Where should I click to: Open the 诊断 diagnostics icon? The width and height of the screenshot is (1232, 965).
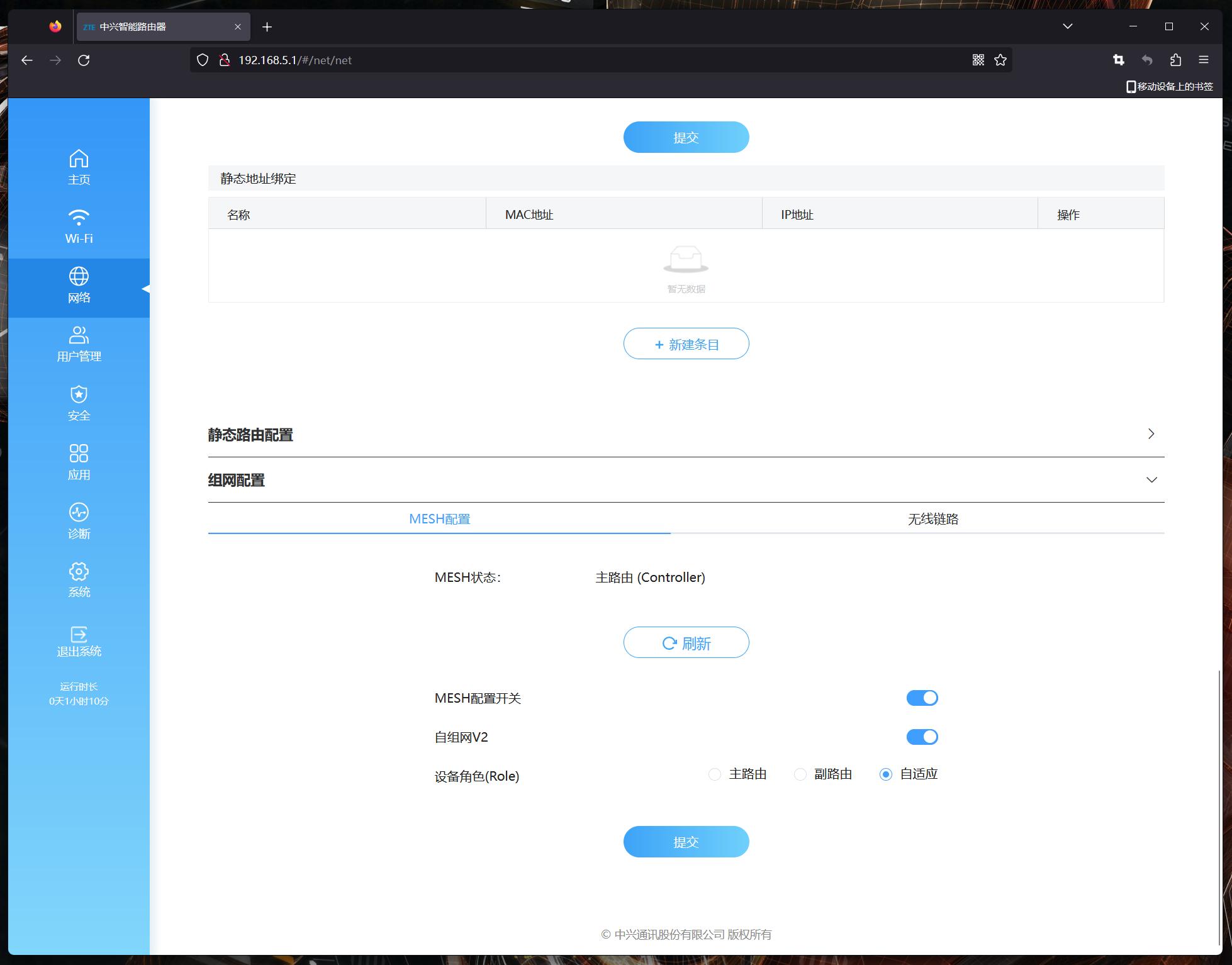(79, 513)
